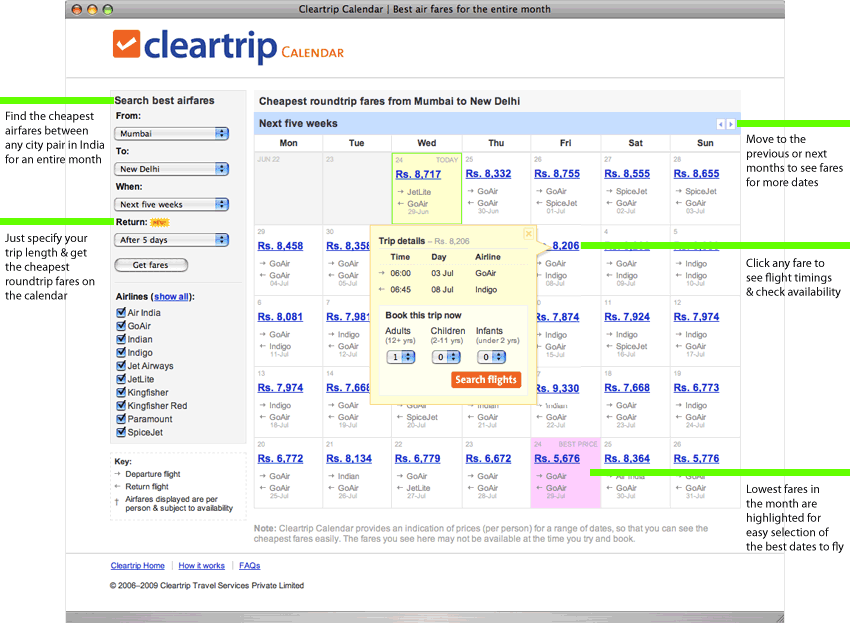Uncheck the Air India checkbox

(121, 312)
